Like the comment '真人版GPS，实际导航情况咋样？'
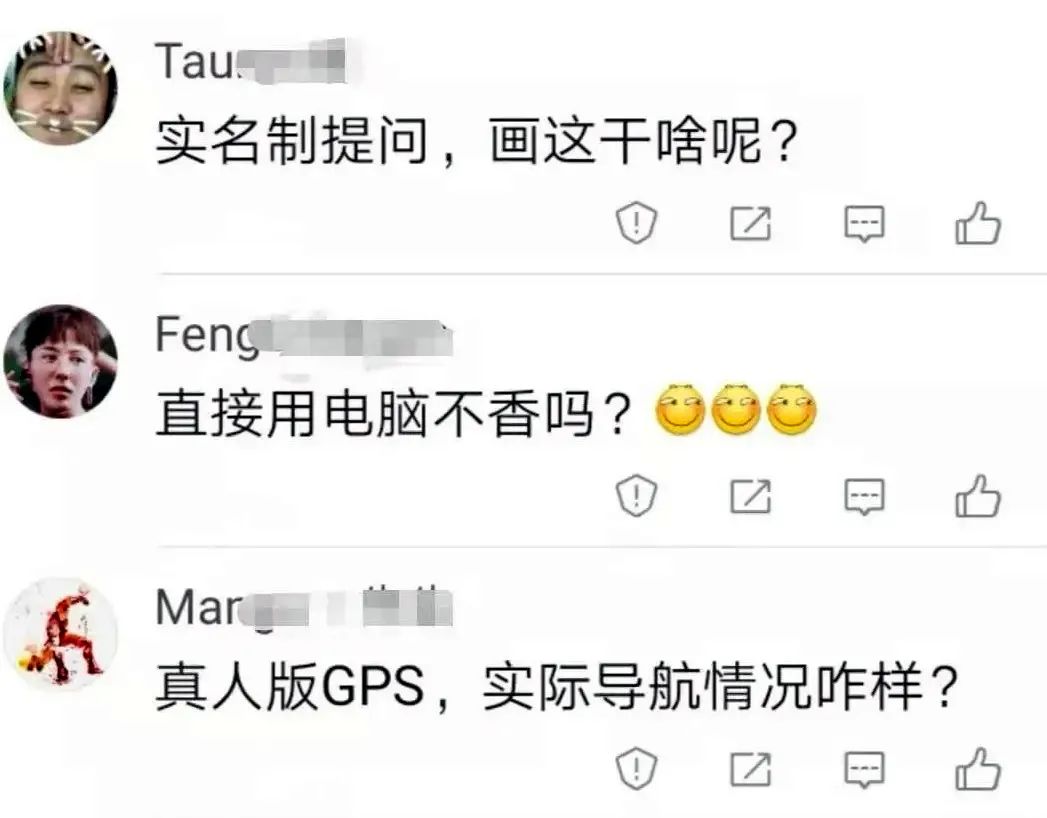1047x818 pixels. pyautogui.click(x=978, y=769)
